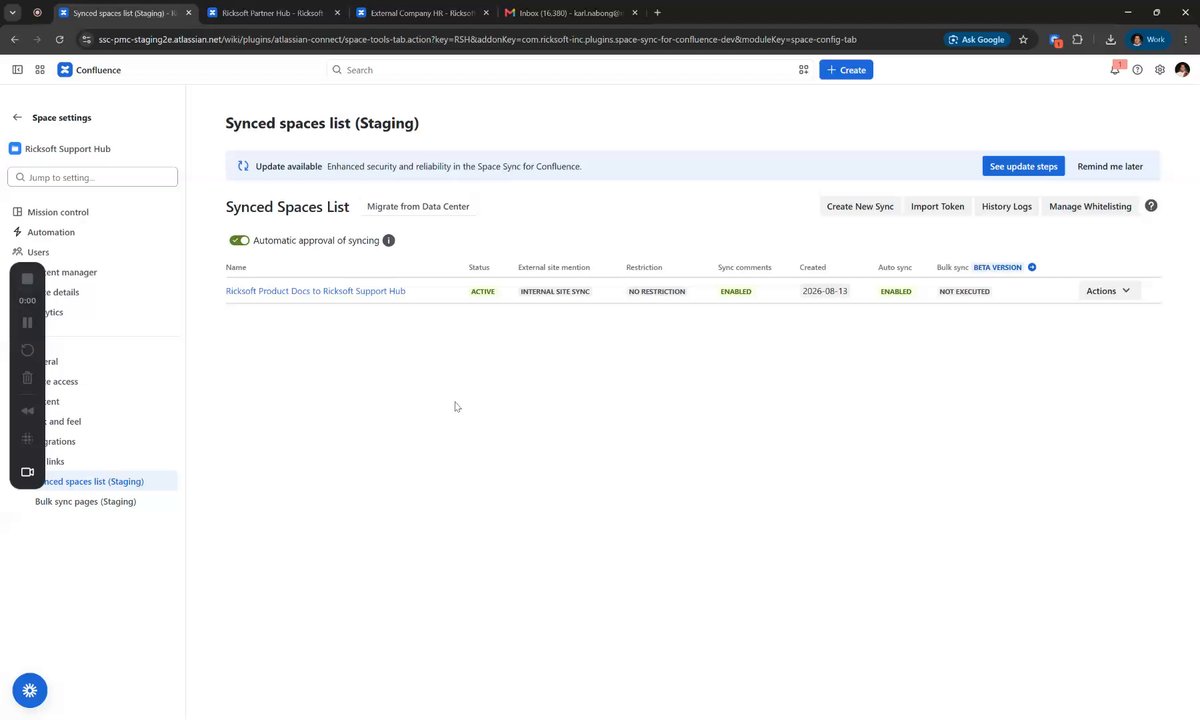Click the help icon next to Manage Whitelisting
The height and width of the screenshot is (720, 1200).
pos(1151,206)
